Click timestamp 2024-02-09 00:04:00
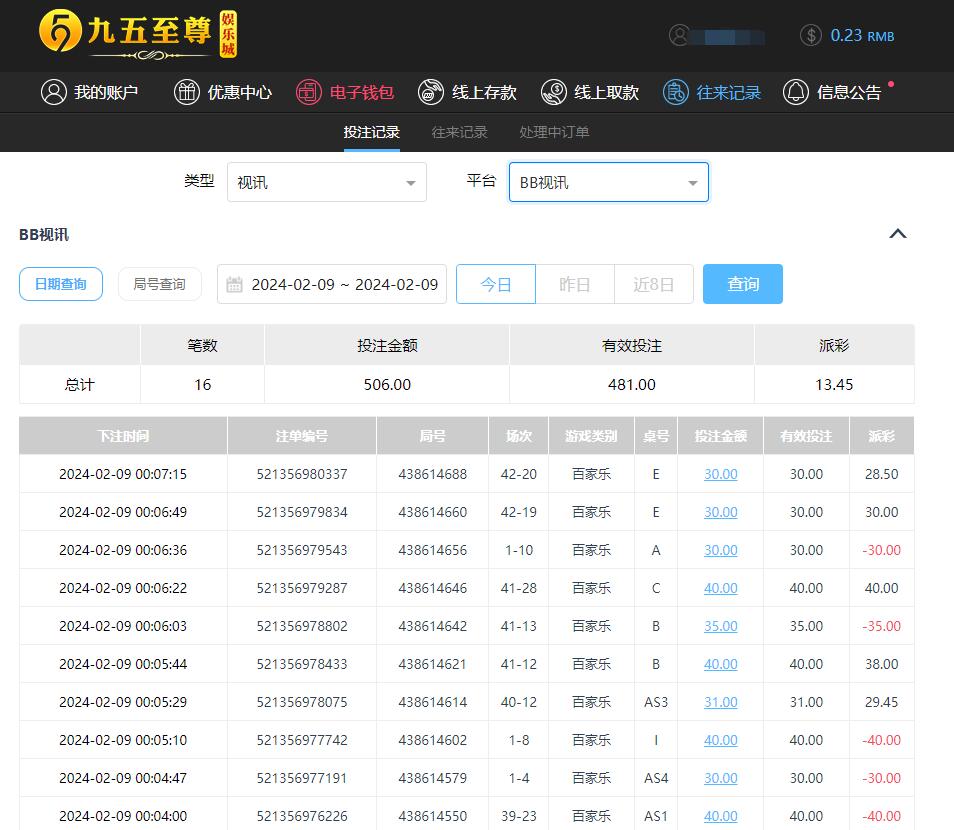 point(123,817)
